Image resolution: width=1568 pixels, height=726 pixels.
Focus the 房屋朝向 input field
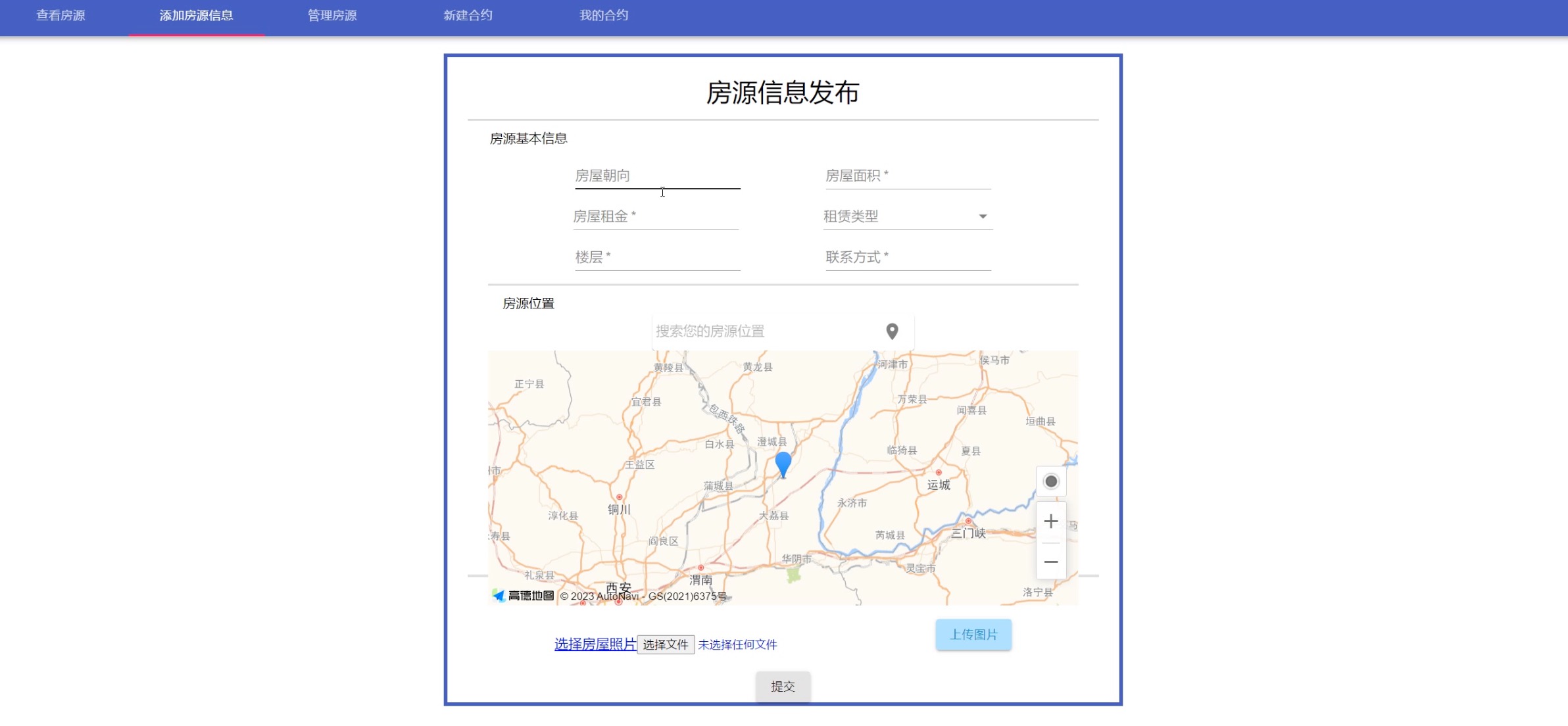(657, 176)
